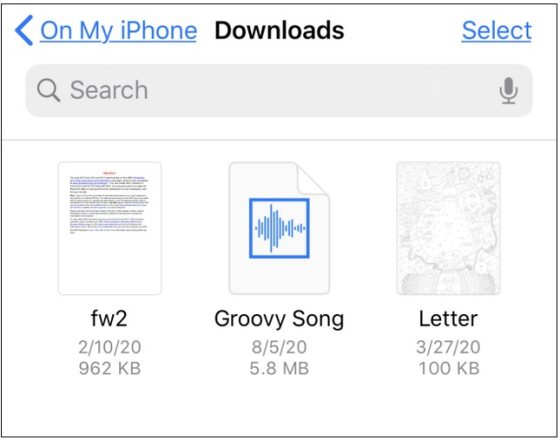This screenshot has height=440, width=560.
Task: Open the fw2 document thumbnail
Action: tap(110, 228)
